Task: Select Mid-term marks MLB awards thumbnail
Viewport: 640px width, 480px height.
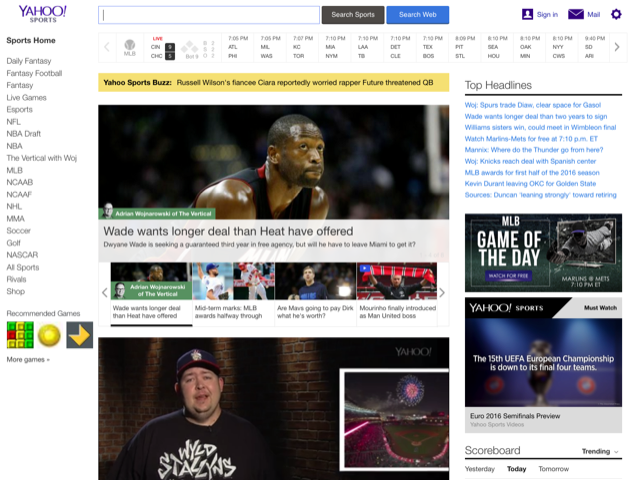Action: click(x=233, y=294)
